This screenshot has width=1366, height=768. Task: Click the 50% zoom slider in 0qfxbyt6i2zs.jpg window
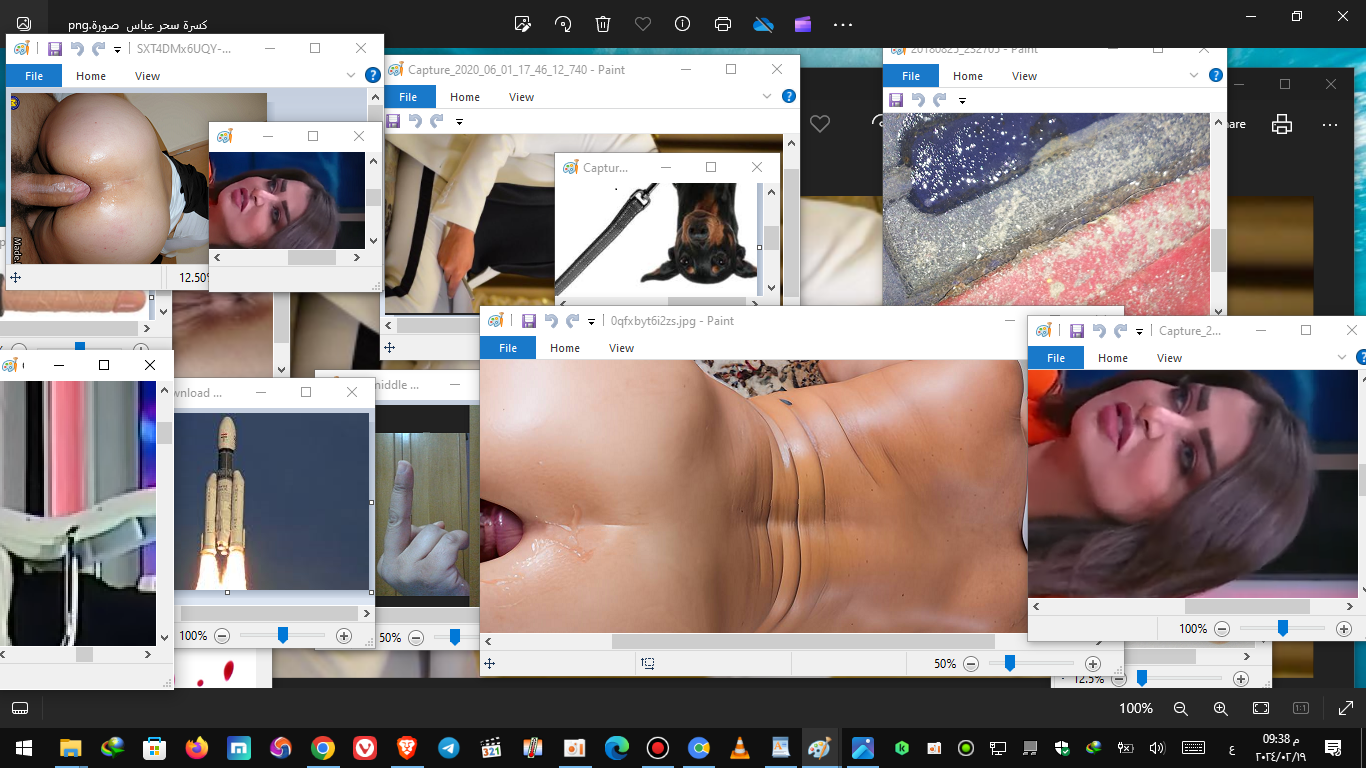pyautogui.click(x=1009, y=664)
